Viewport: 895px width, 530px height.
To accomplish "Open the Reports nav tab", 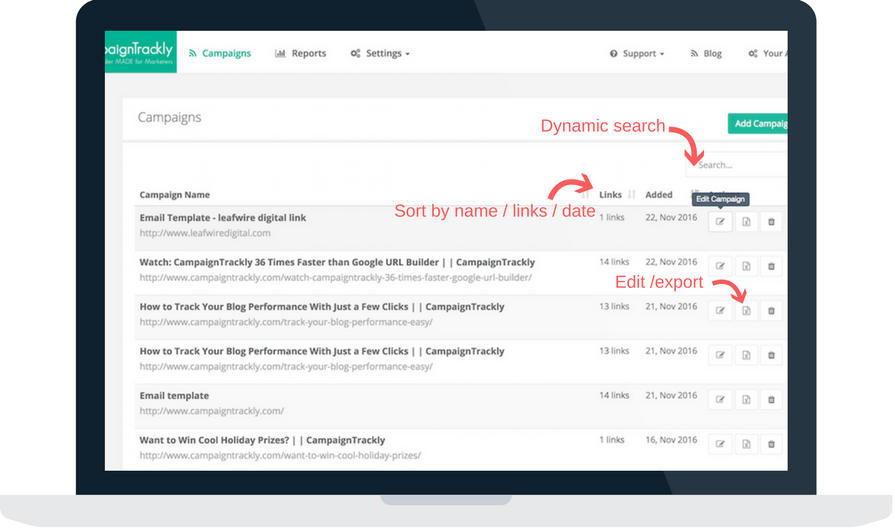I will 300,53.
